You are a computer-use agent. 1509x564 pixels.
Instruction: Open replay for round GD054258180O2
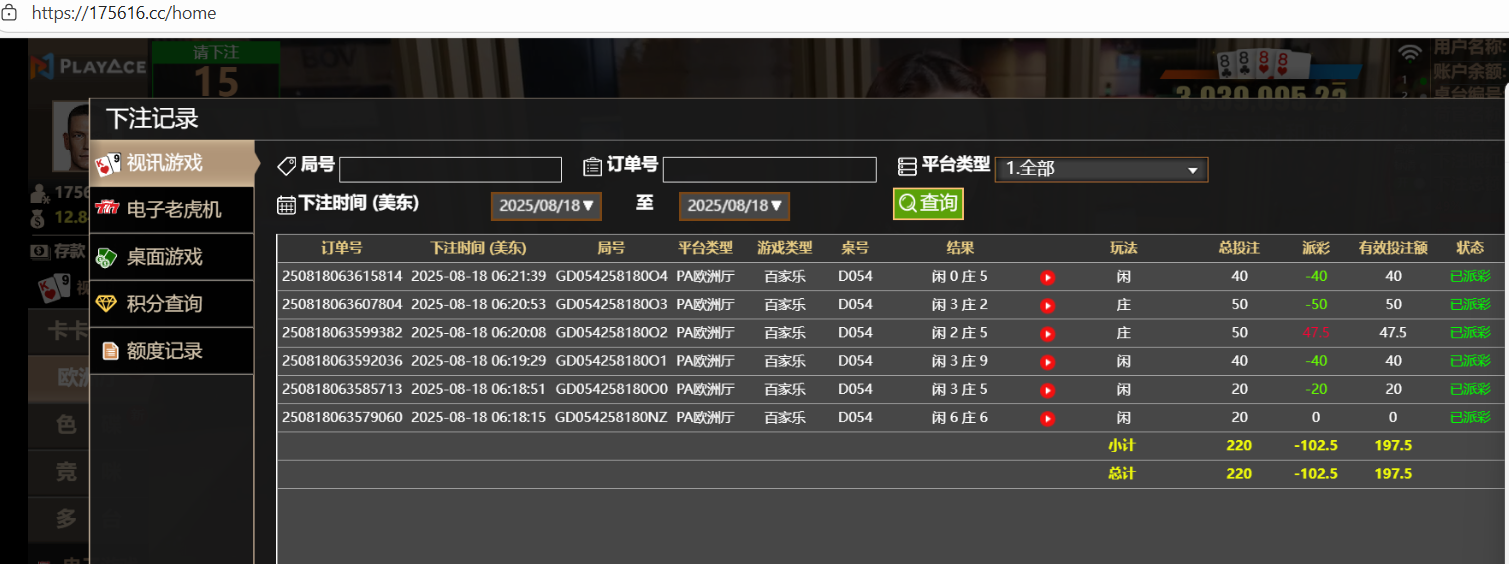click(x=1047, y=333)
